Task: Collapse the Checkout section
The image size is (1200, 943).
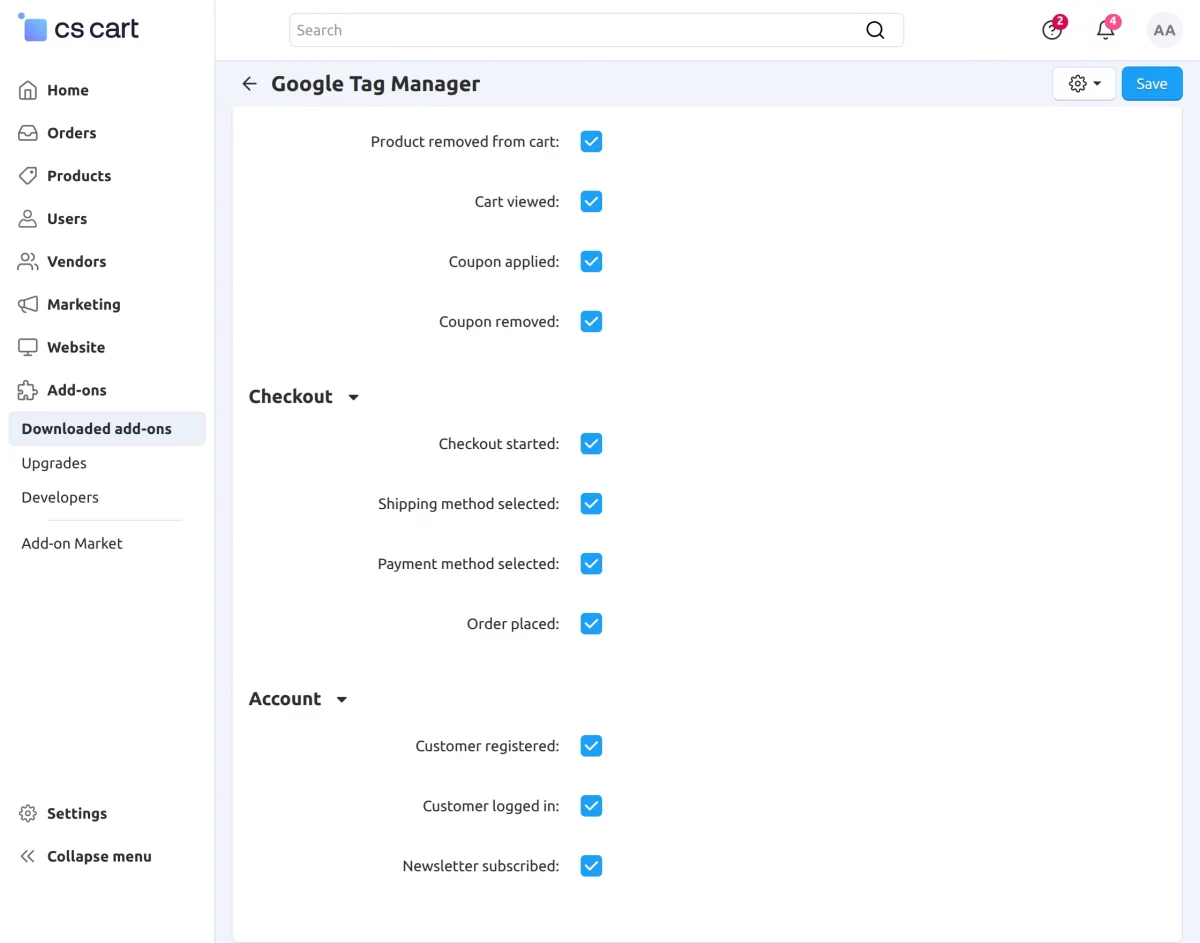Action: [304, 397]
